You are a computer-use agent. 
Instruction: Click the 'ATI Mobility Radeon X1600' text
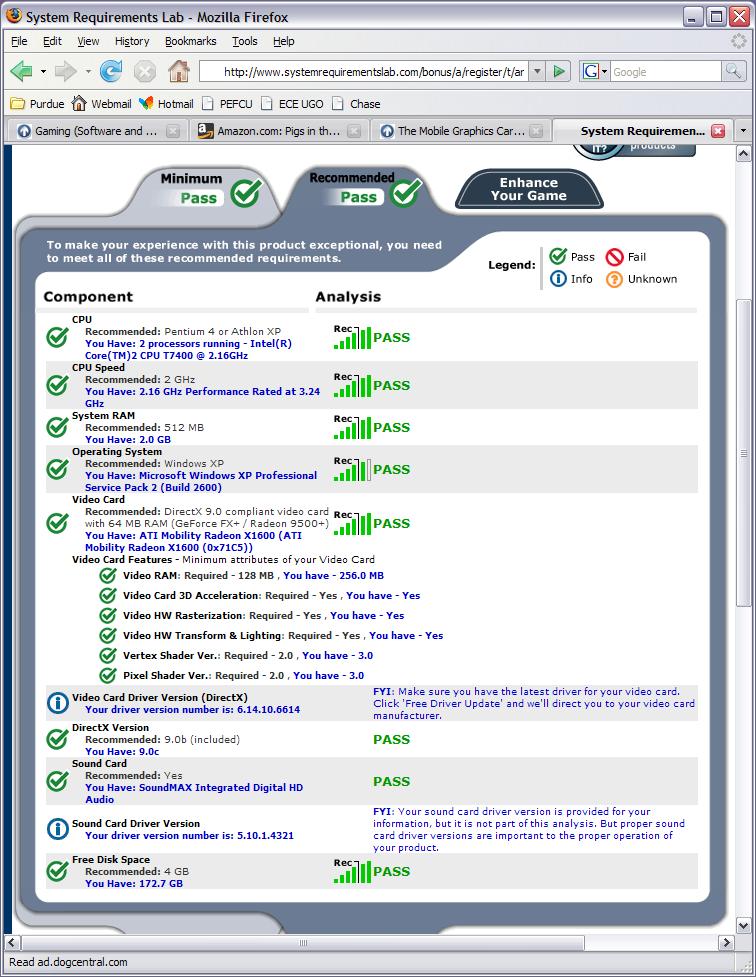(207, 535)
